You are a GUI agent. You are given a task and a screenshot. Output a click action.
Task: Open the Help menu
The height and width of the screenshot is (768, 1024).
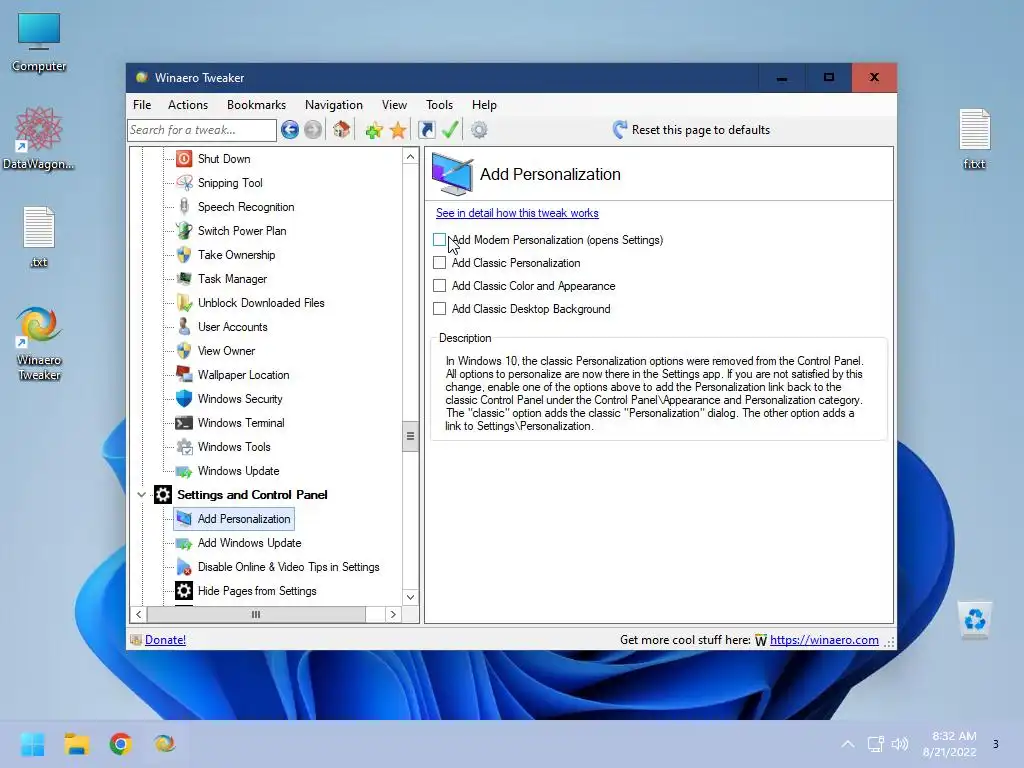[485, 104]
